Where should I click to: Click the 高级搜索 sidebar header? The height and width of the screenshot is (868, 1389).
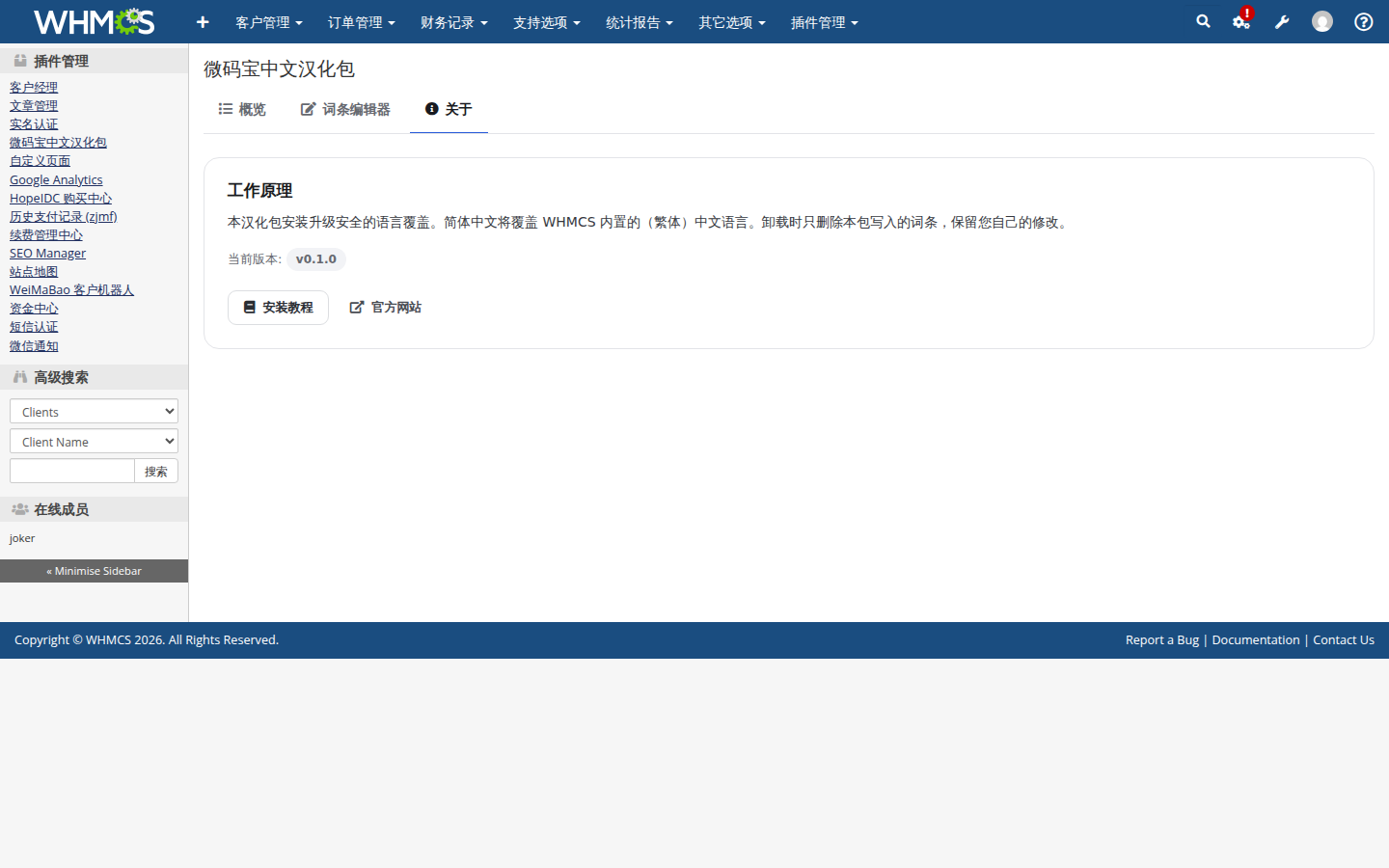pos(94,377)
